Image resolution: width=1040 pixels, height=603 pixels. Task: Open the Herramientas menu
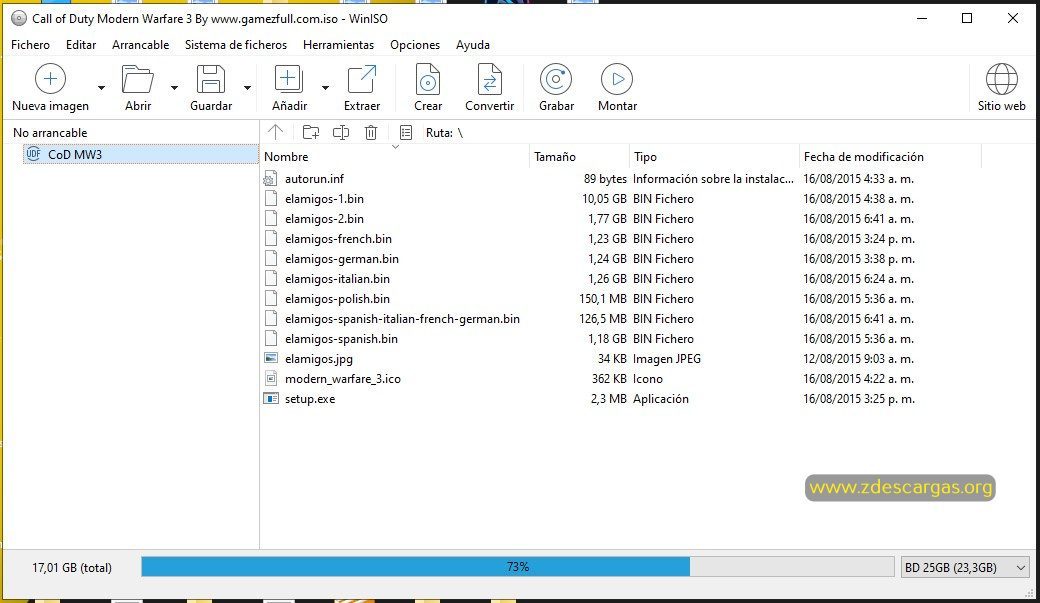click(338, 44)
